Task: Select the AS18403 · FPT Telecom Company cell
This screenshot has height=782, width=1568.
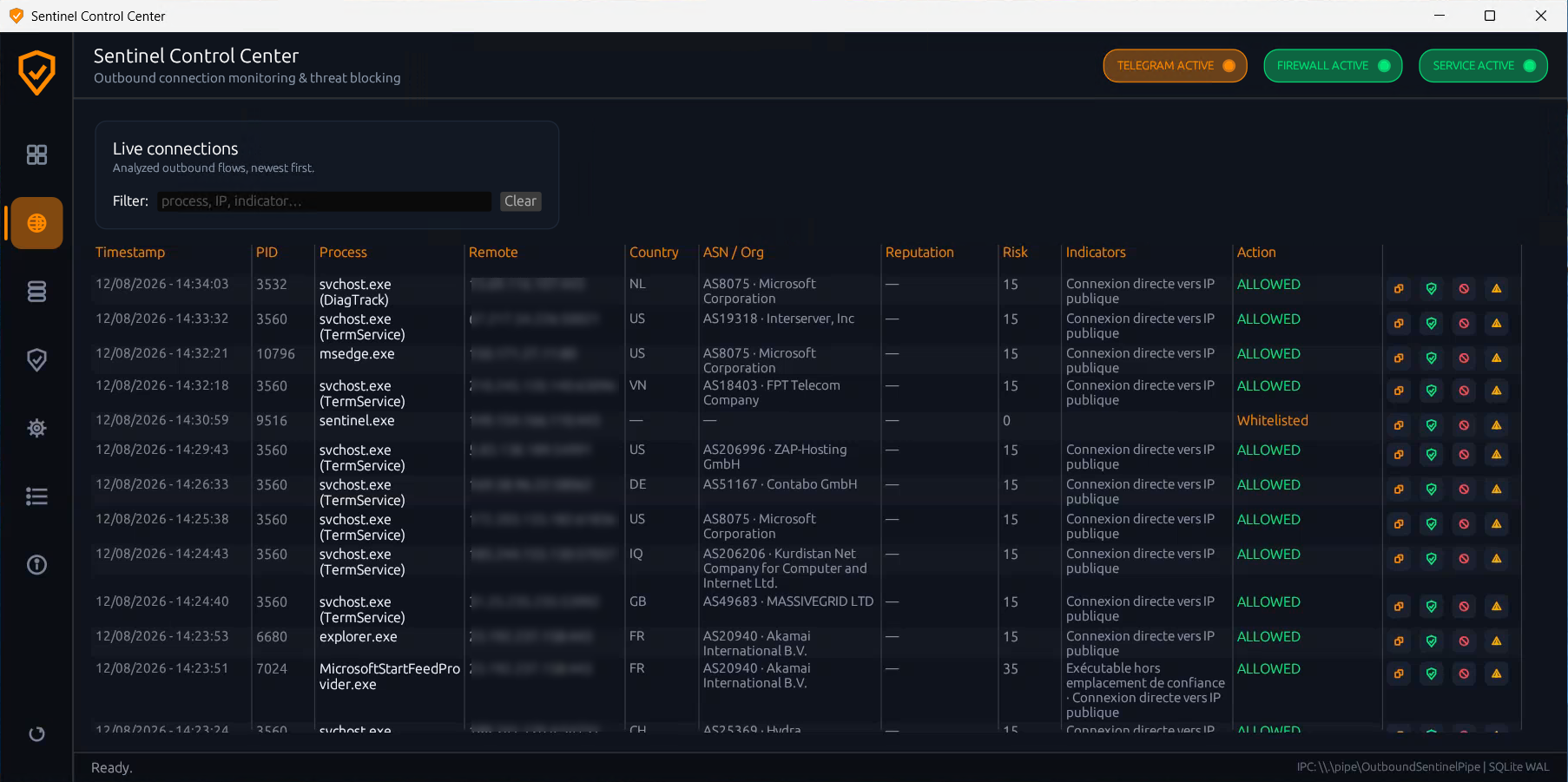Action: (x=772, y=393)
